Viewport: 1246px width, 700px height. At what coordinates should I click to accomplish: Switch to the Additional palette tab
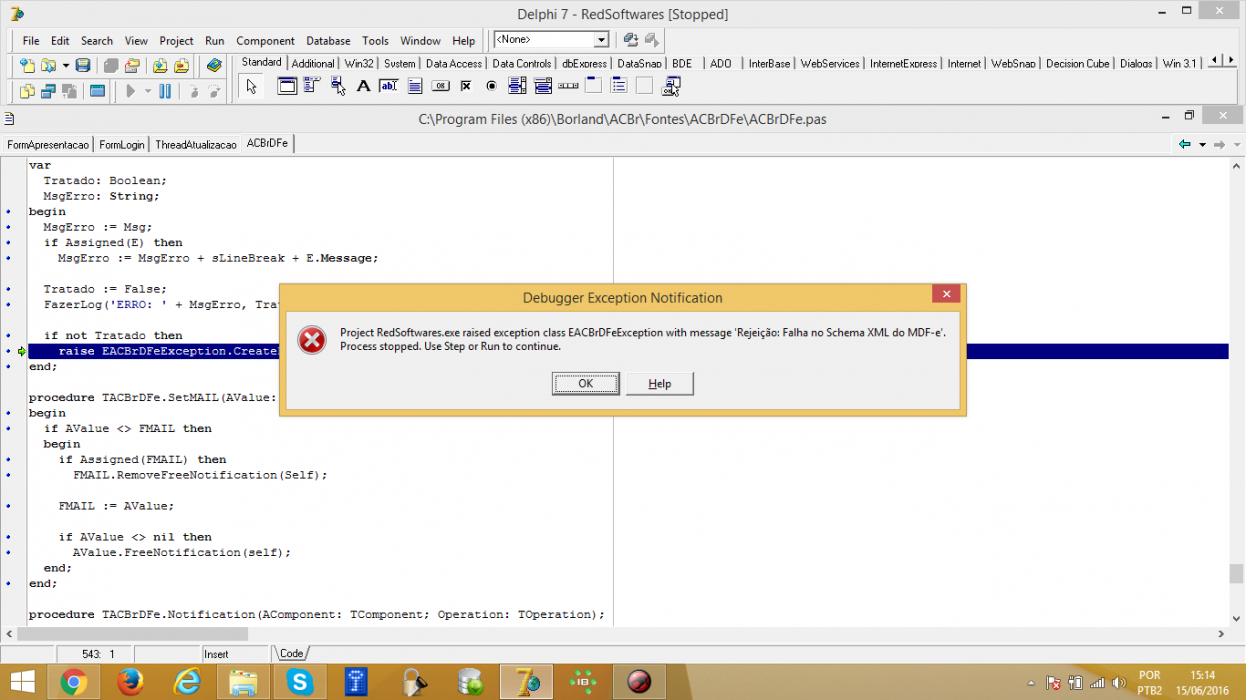(313, 63)
